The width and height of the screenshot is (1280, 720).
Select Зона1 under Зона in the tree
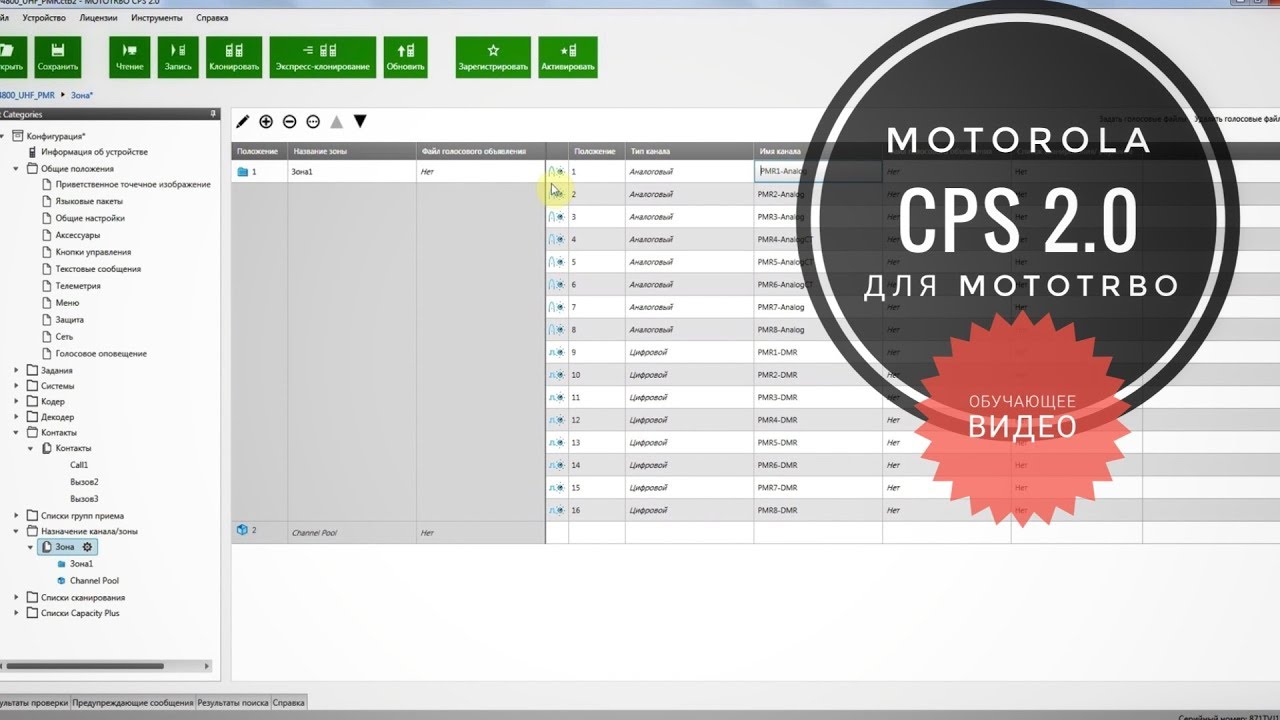coord(81,564)
